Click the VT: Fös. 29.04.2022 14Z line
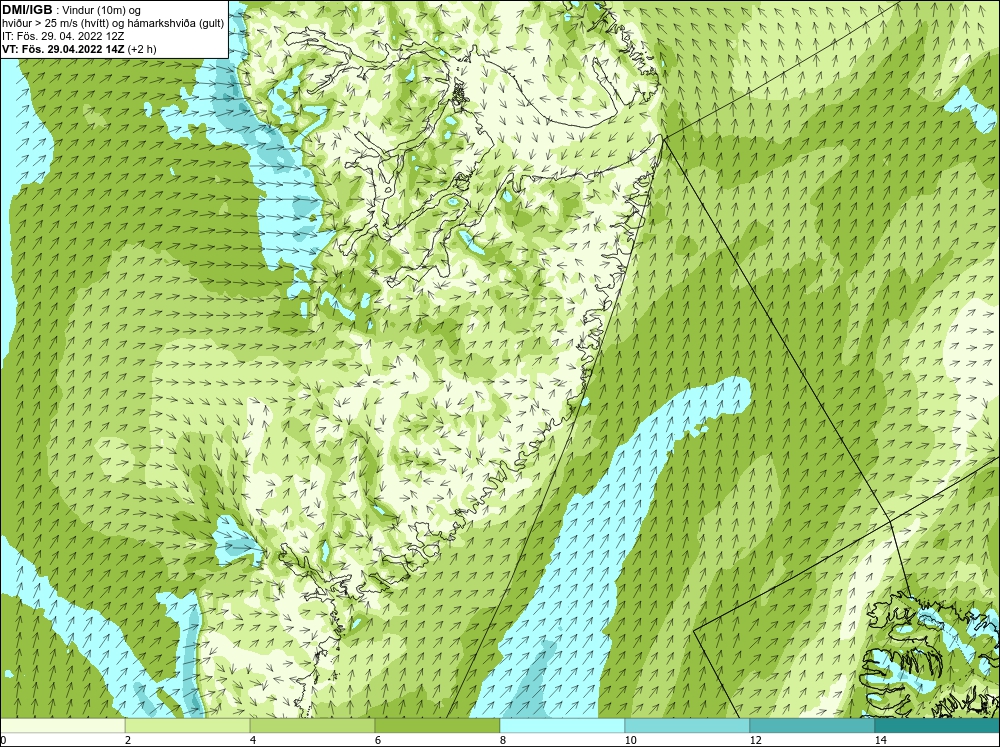1000x747 pixels. click(79, 49)
